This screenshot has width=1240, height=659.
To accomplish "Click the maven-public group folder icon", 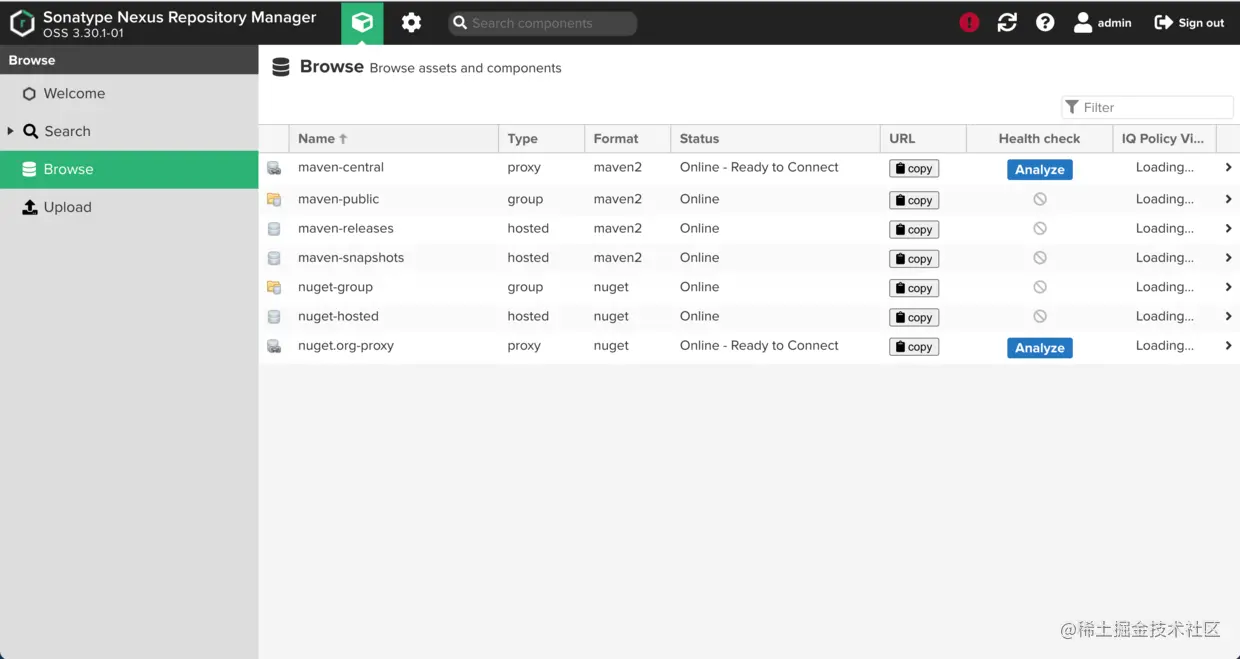I will click(274, 199).
